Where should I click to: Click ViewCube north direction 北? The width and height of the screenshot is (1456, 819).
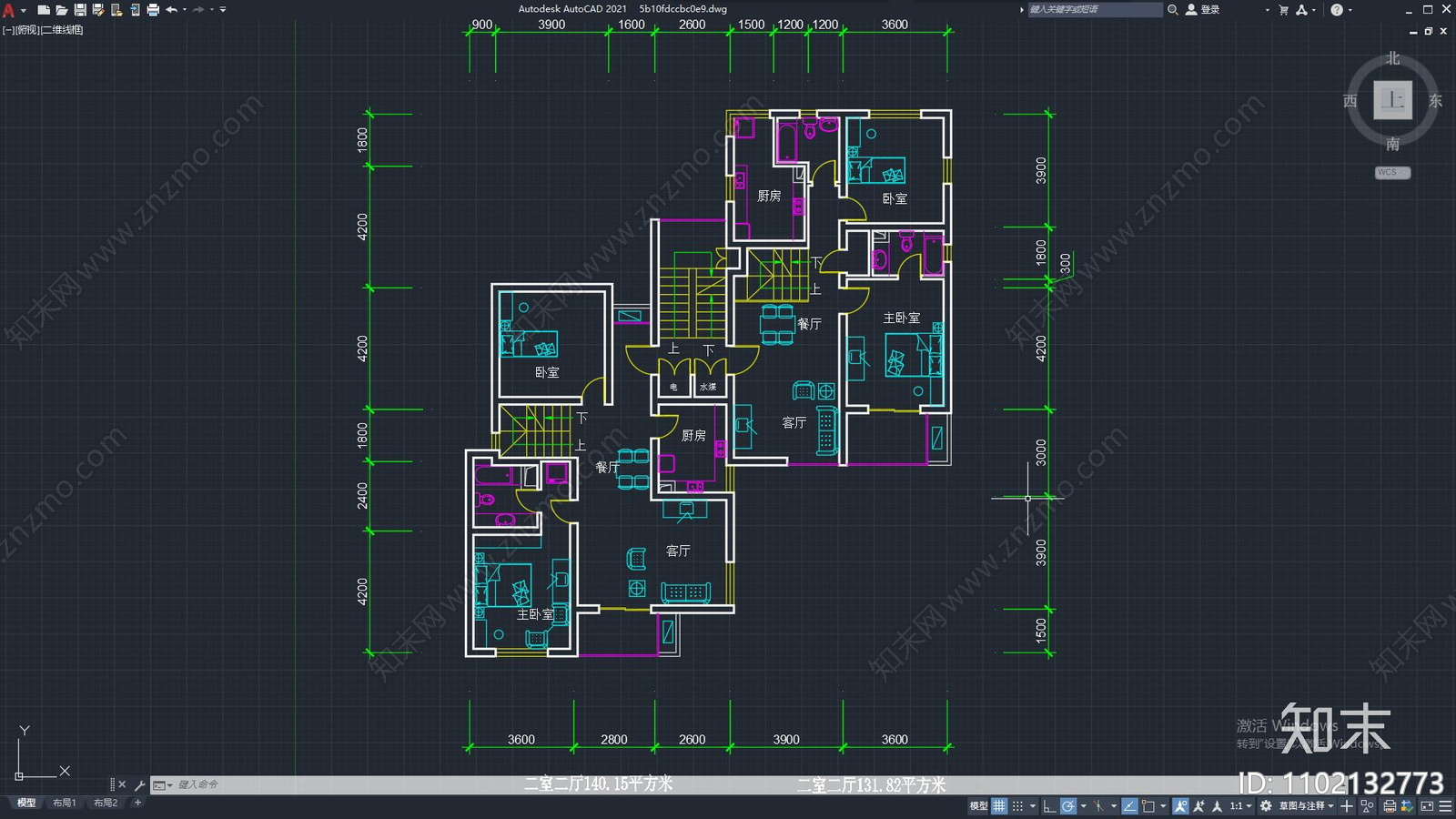pos(1392,58)
